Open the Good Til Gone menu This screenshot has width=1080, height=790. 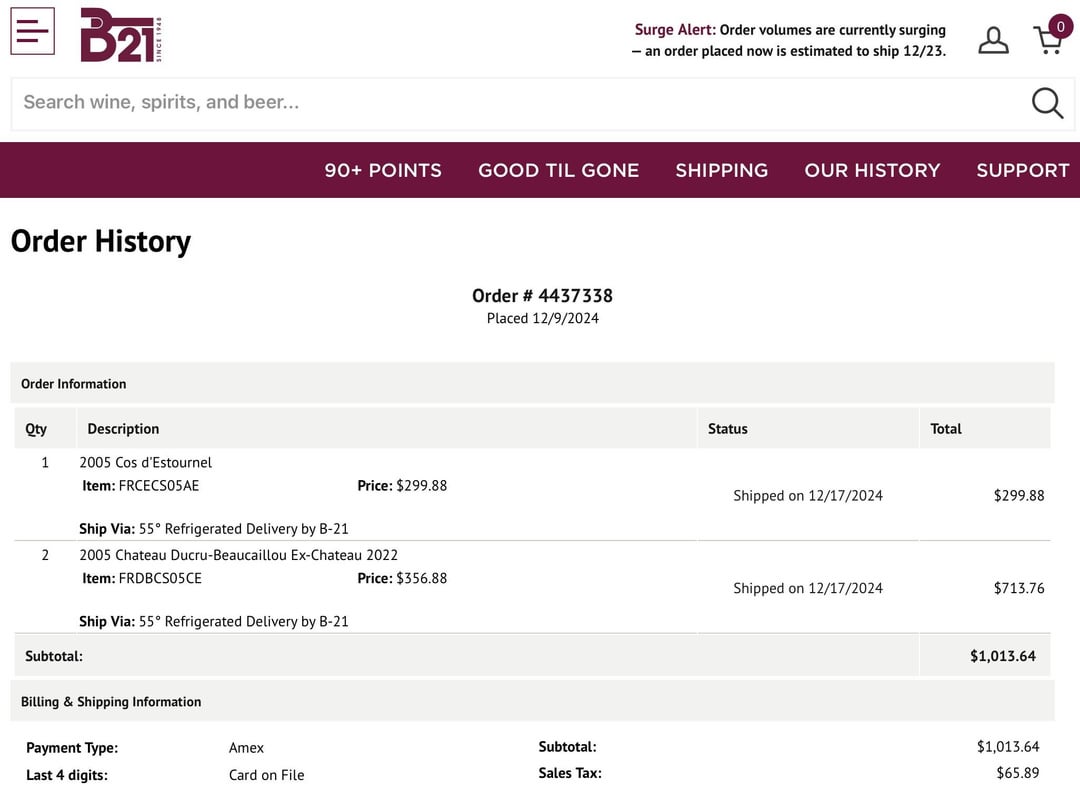[558, 170]
